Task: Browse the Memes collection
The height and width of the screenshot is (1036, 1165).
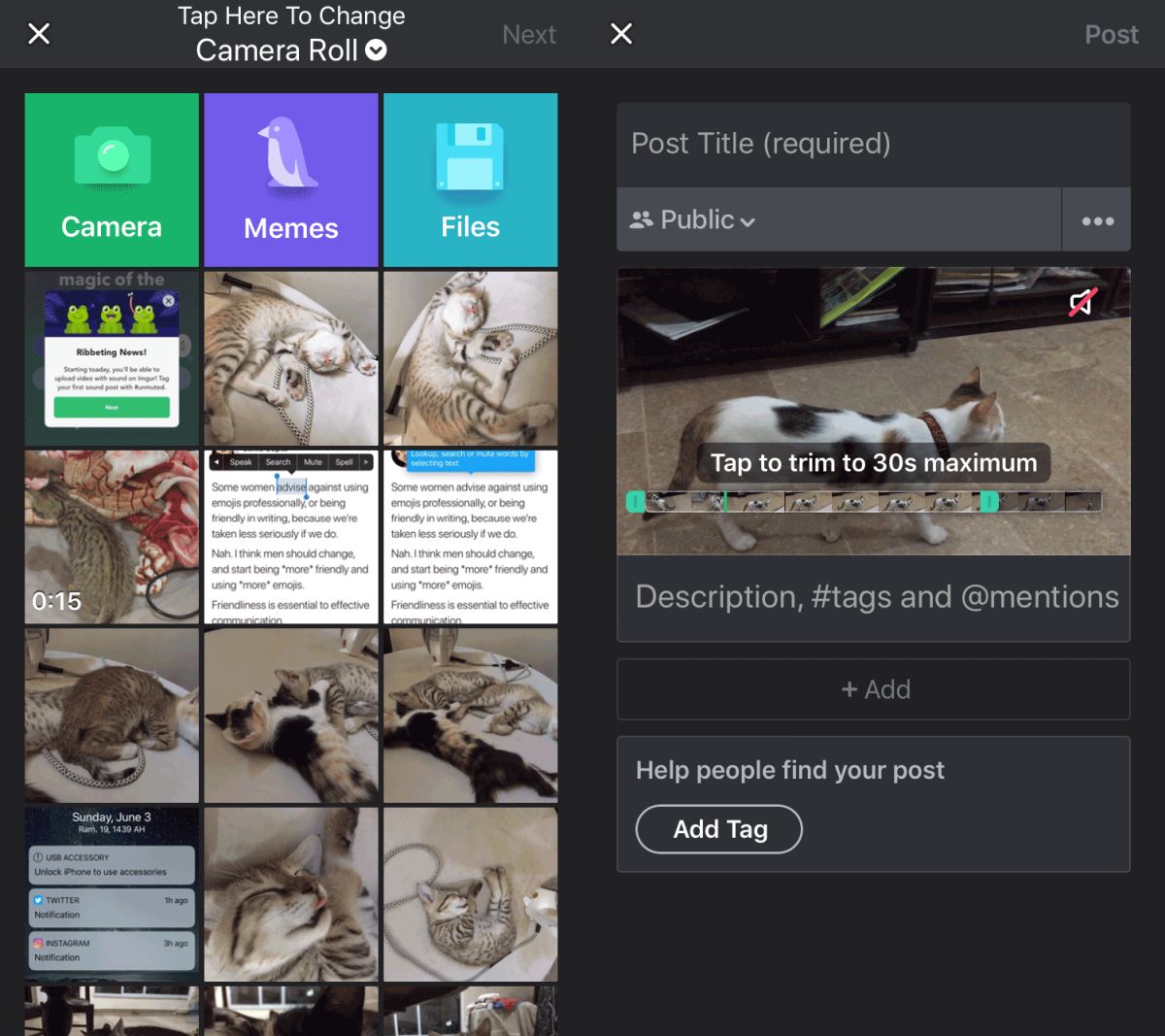Action: point(290,180)
